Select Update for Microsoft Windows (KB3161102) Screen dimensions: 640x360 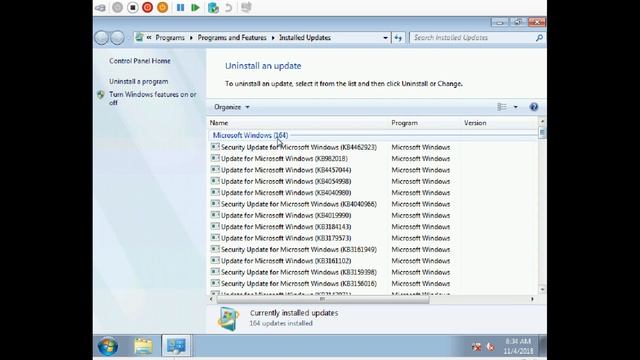point(286,261)
